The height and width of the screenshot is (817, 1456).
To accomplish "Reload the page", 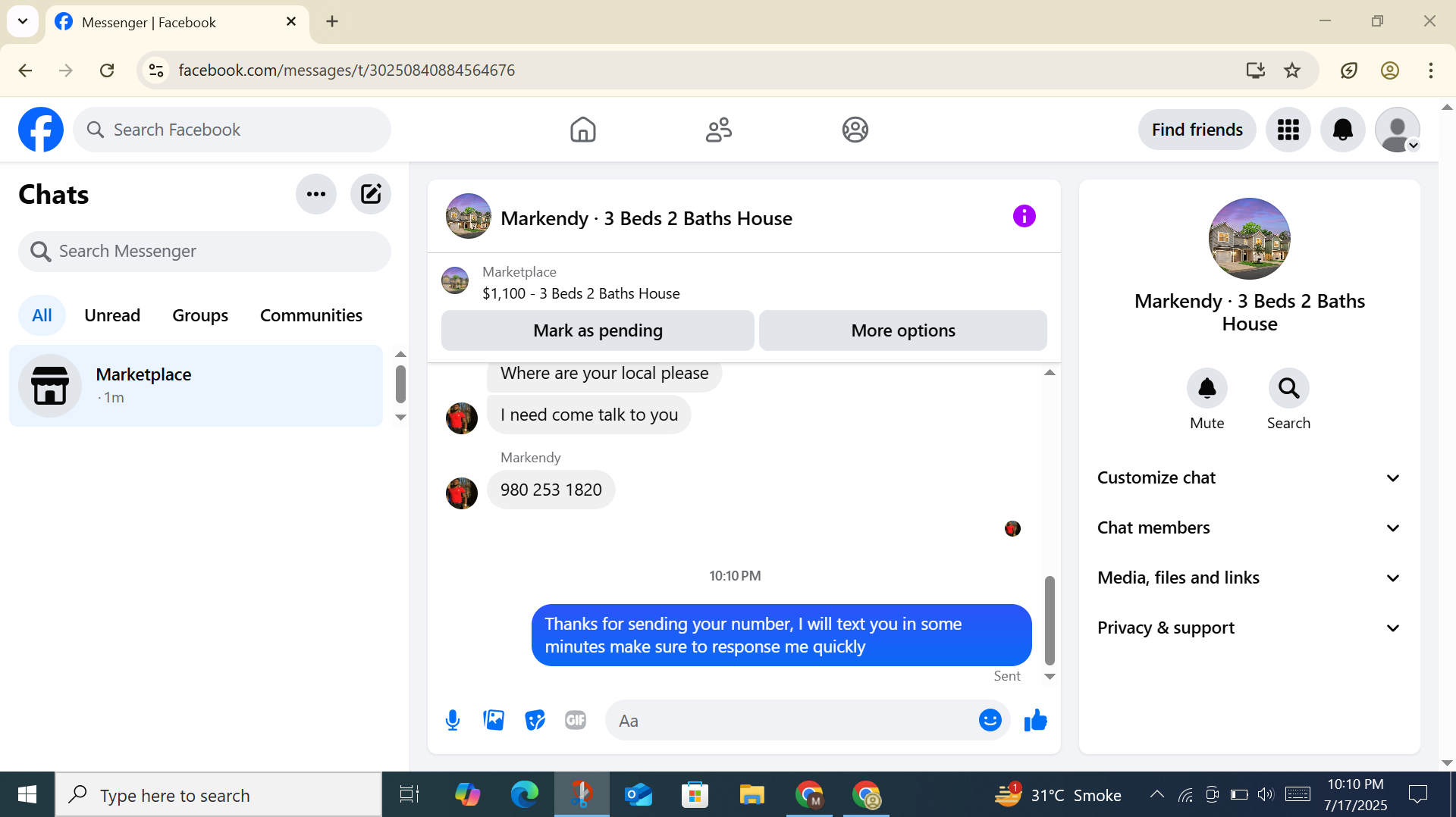I will [x=107, y=70].
